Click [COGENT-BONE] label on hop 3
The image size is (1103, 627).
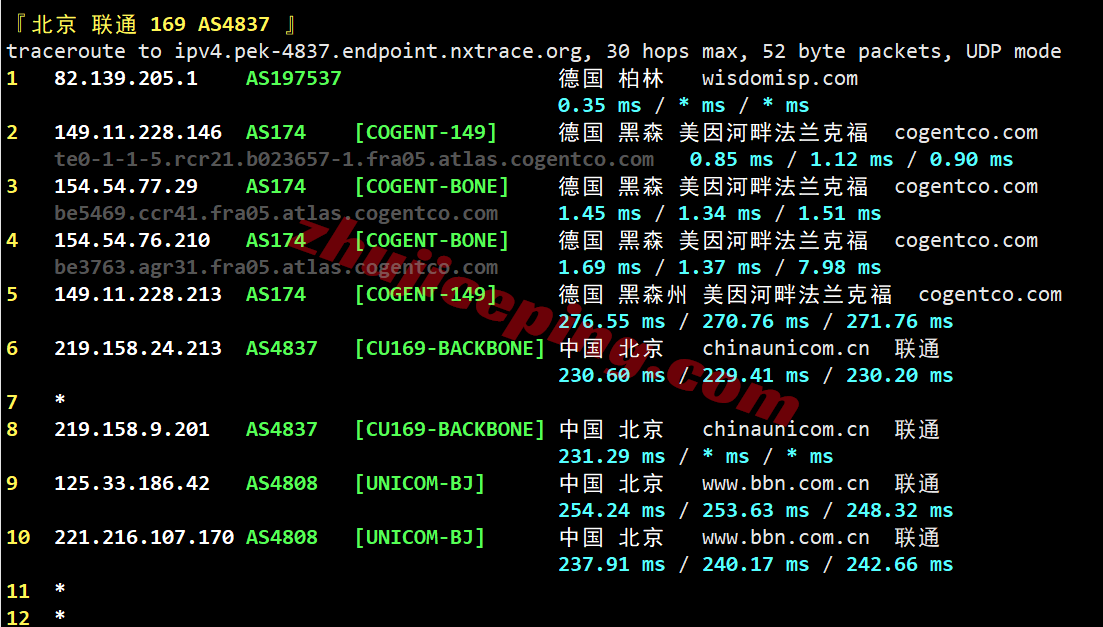click(431, 186)
